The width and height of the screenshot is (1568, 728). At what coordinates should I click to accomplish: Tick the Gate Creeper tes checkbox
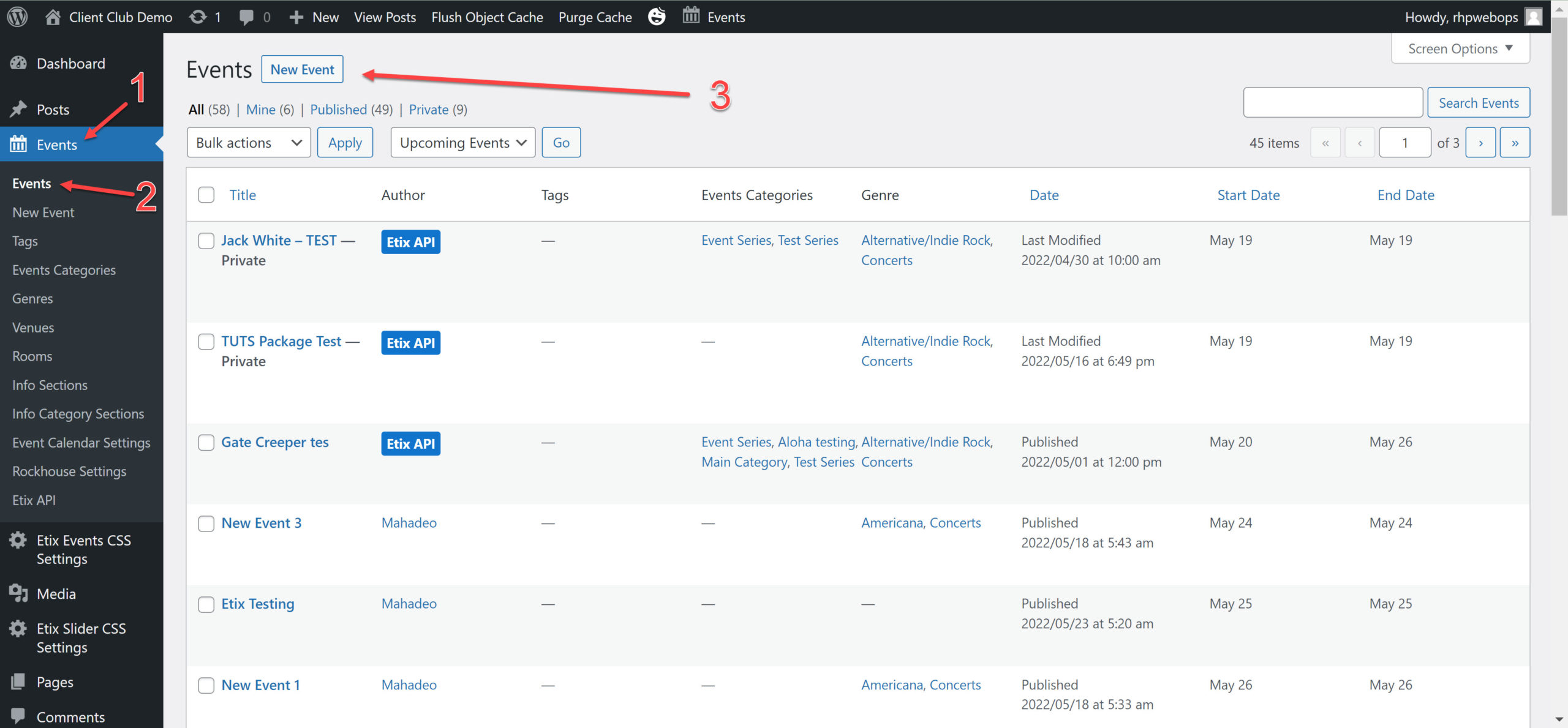coord(206,442)
